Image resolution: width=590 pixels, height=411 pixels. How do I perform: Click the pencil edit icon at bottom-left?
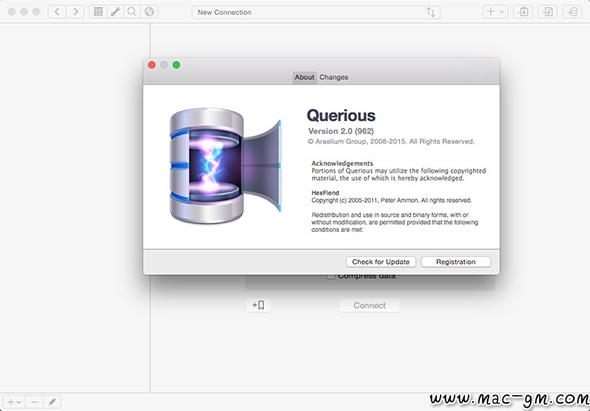pyautogui.click(x=52, y=402)
